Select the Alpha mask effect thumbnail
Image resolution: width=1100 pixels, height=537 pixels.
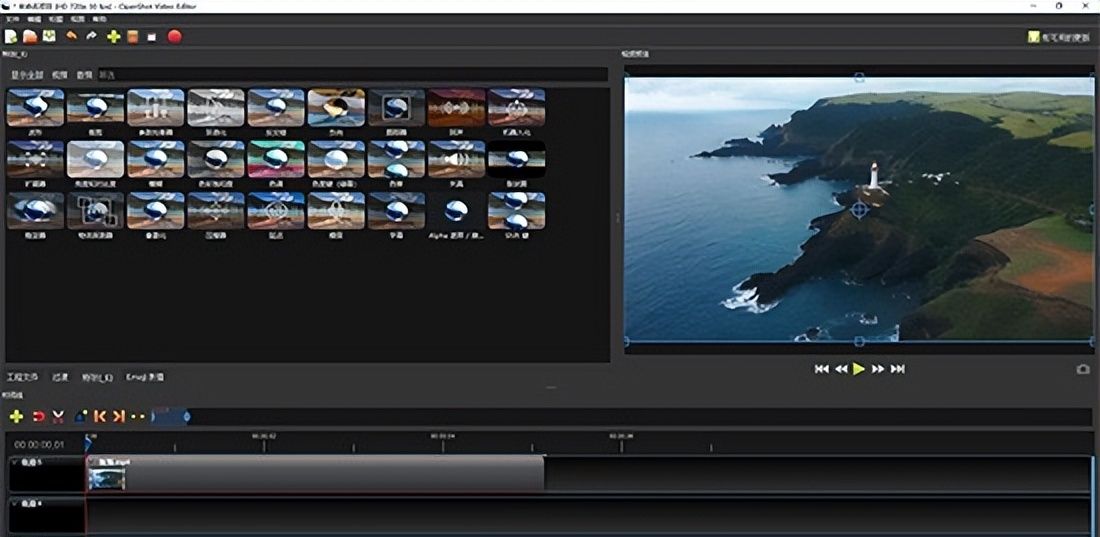click(x=457, y=211)
